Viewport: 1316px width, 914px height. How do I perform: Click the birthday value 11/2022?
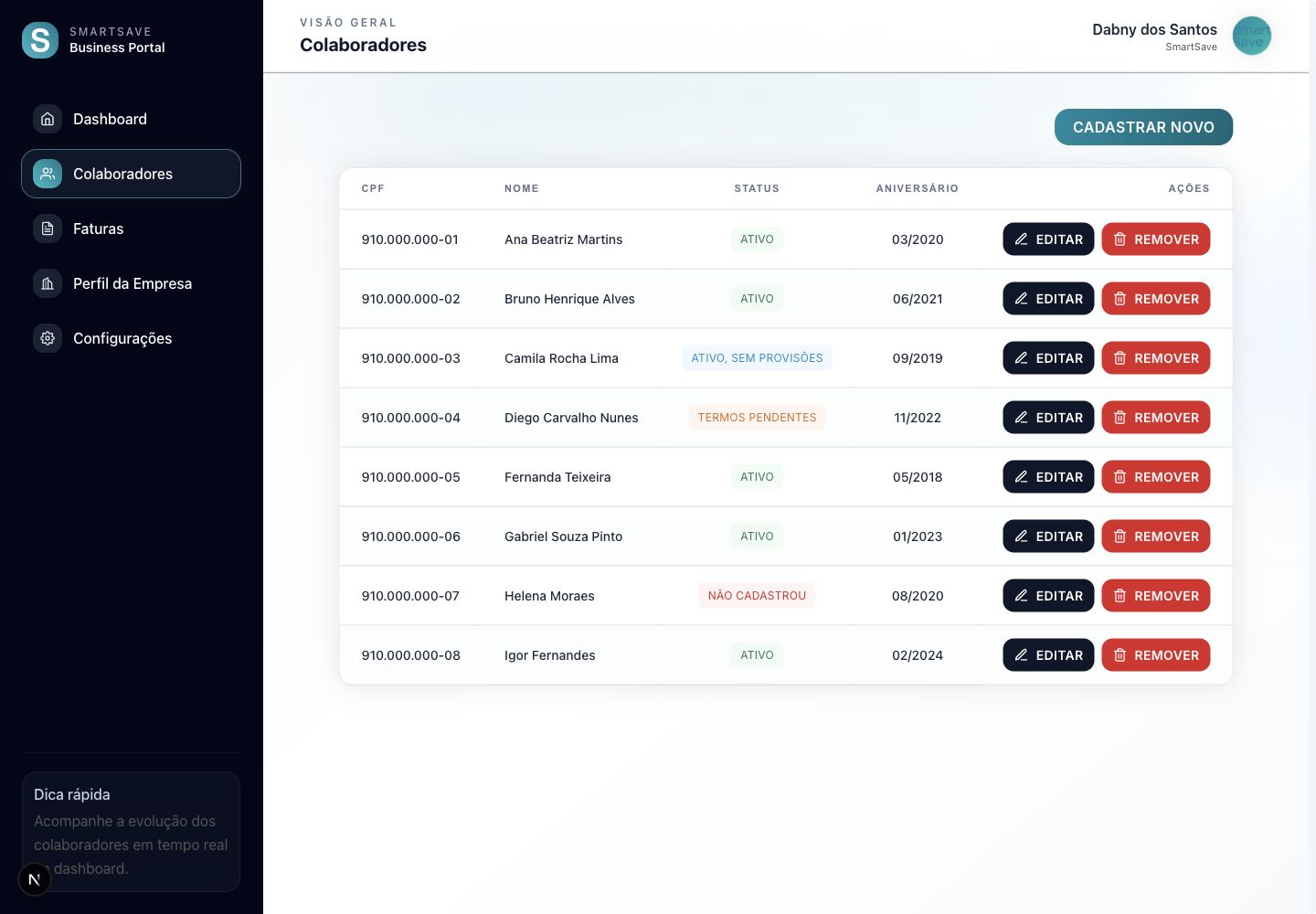tap(918, 418)
